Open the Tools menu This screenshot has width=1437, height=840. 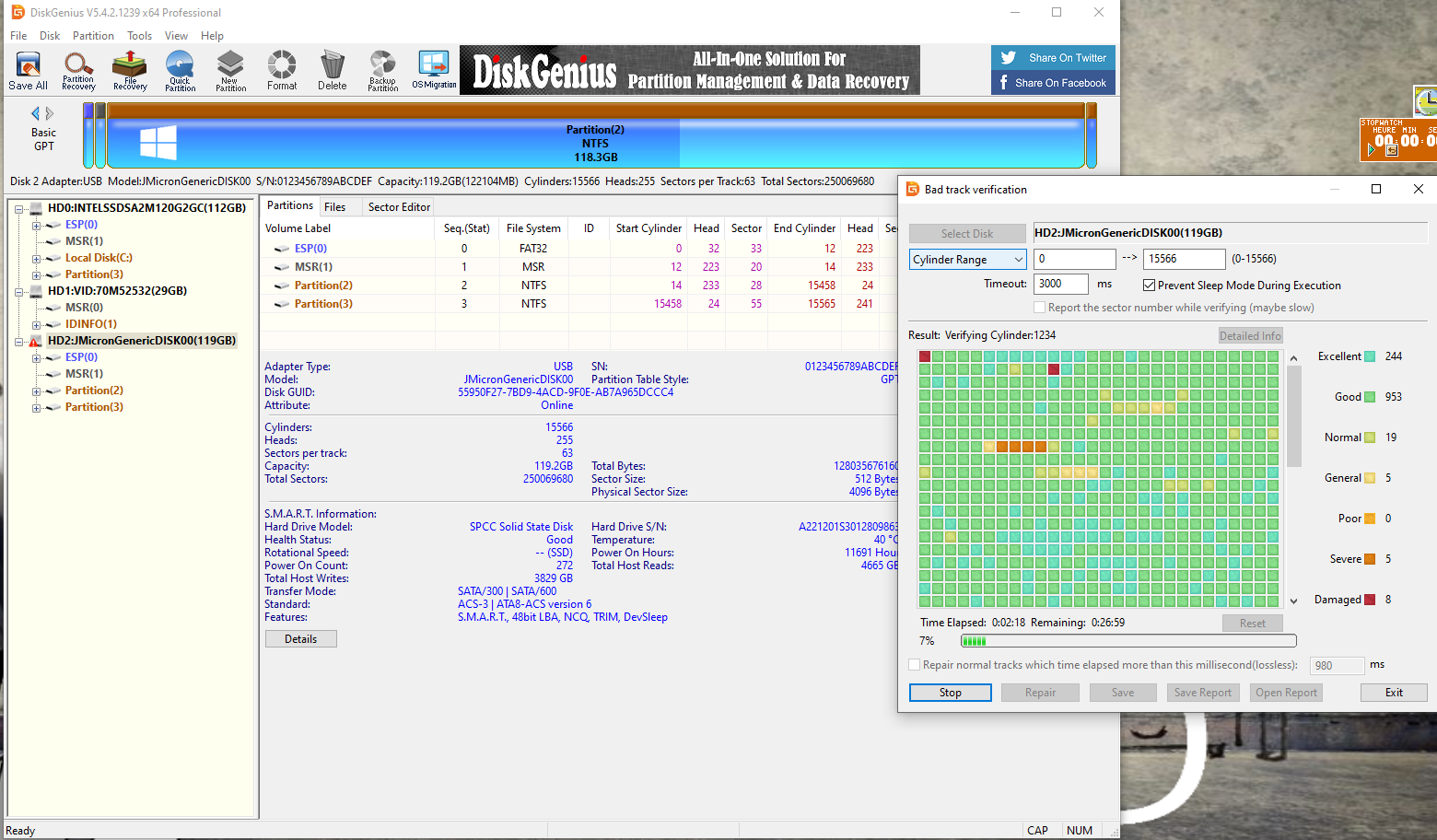click(x=139, y=36)
